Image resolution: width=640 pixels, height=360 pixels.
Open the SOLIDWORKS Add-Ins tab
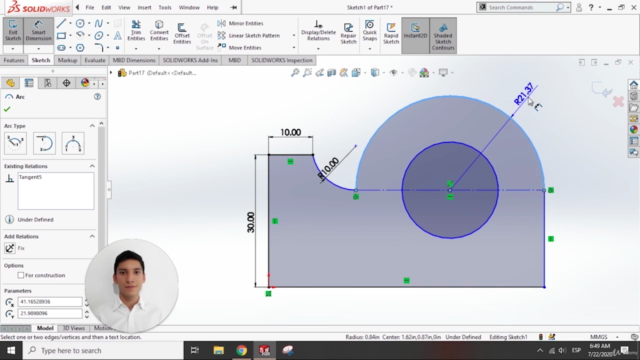pos(190,60)
